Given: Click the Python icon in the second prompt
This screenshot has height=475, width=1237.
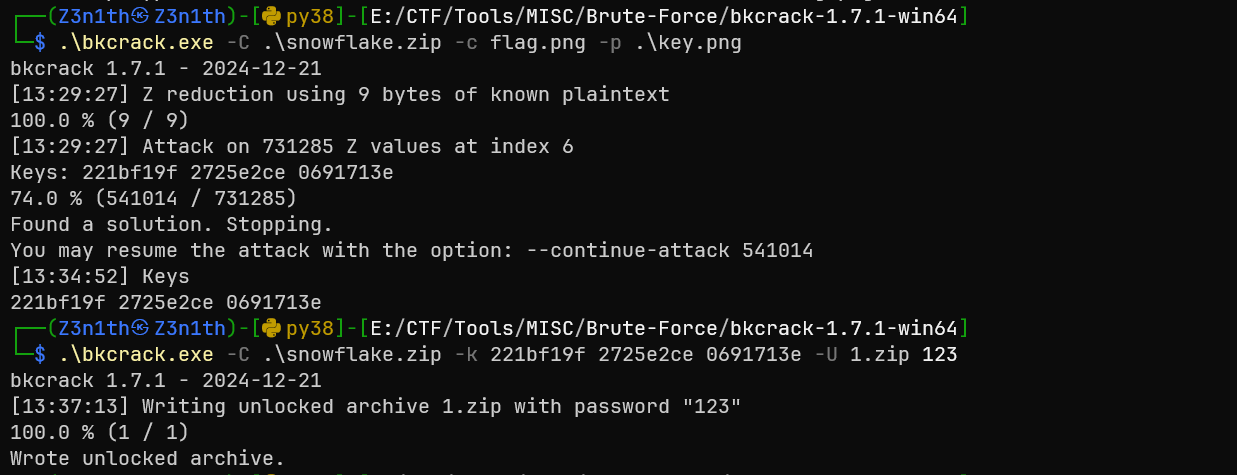Looking at the screenshot, I should (x=272, y=328).
